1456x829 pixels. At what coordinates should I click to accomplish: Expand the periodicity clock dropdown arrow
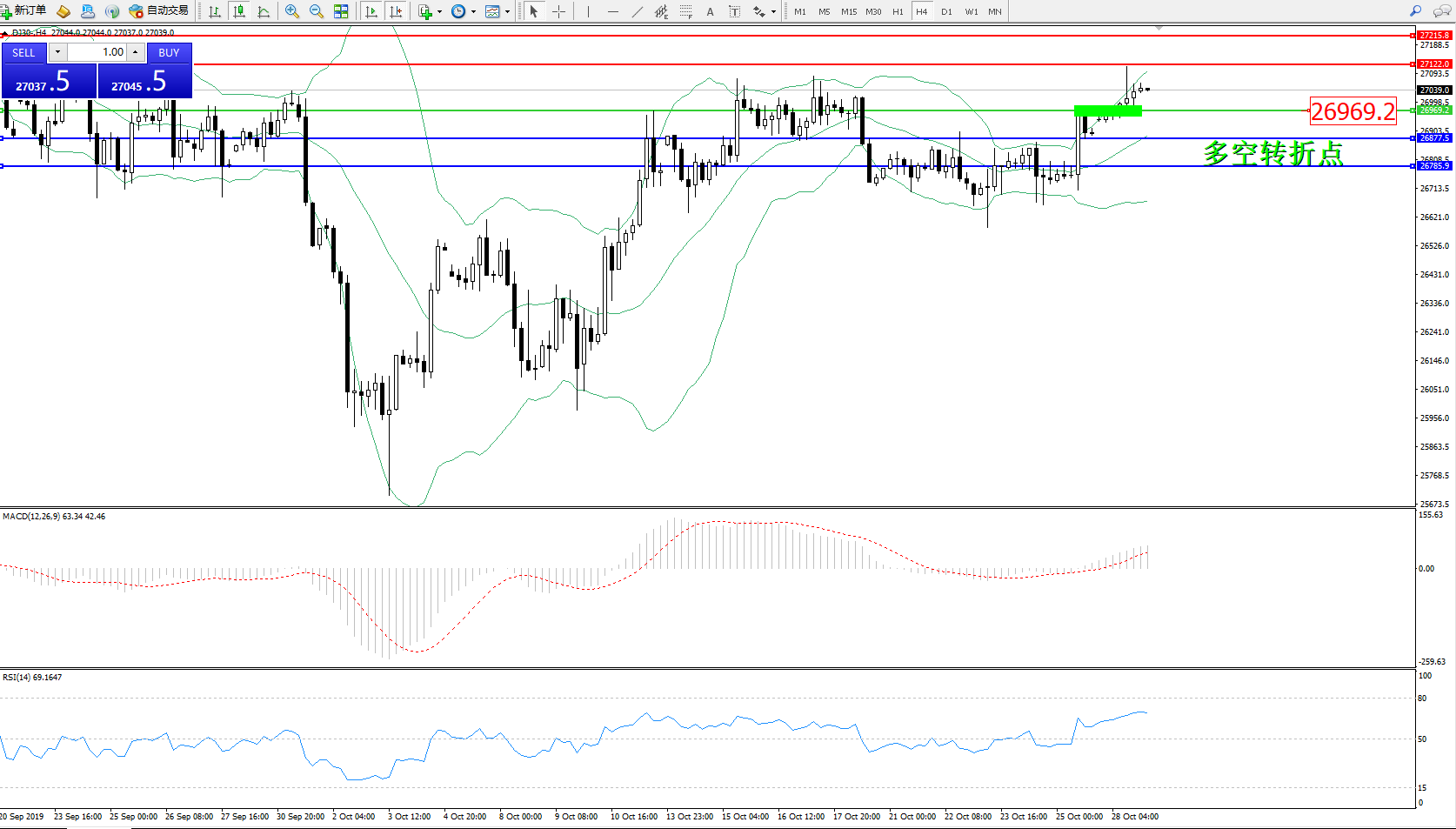pos(473,12)
